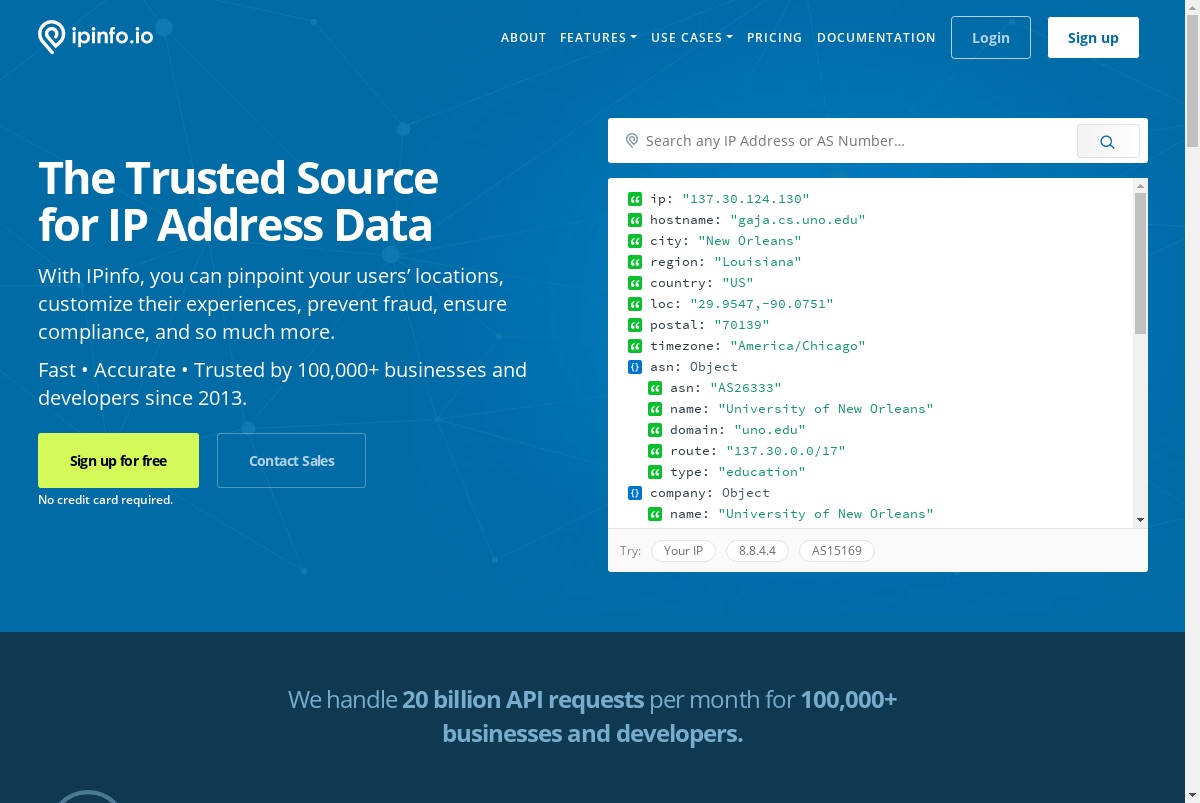This screenshot has height=803, width=1200.
Task: Click the string icon beside ip field
Action: click(635, 199)
